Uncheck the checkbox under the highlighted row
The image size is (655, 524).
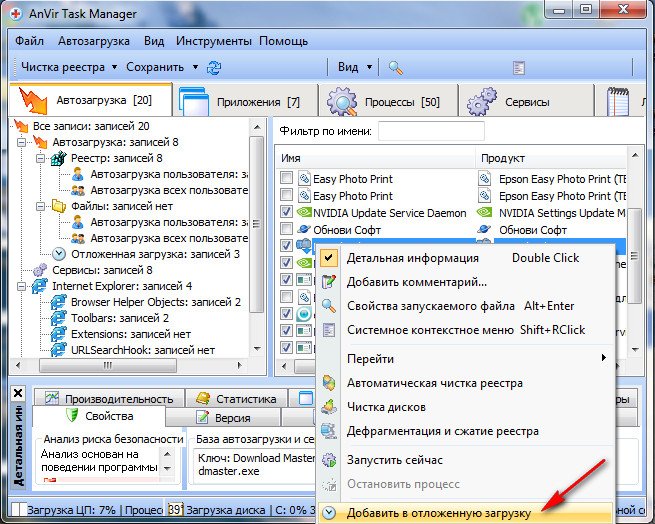pos(286,262)
